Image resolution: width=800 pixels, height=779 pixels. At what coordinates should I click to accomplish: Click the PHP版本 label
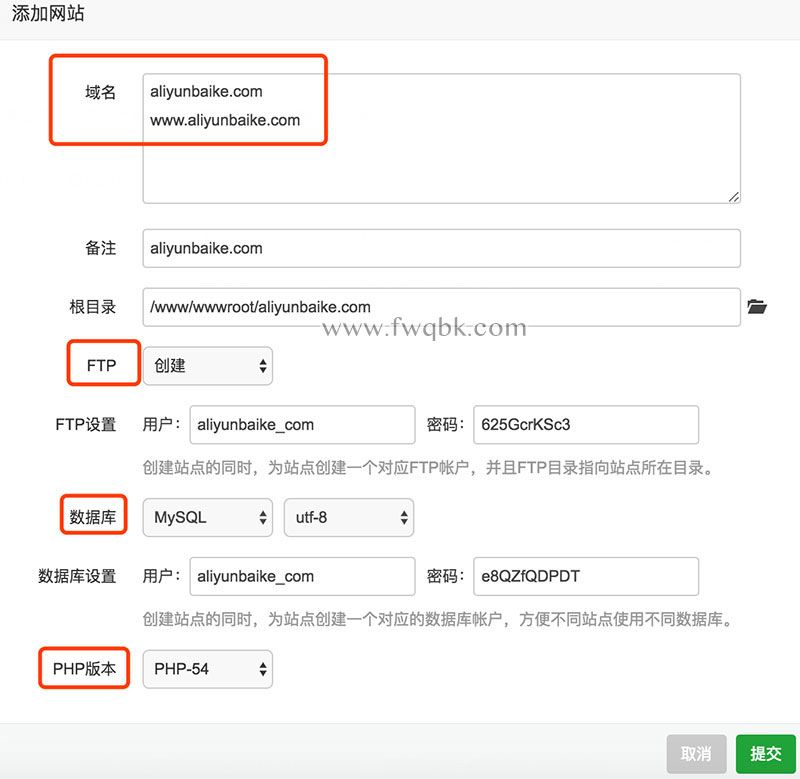84,668
